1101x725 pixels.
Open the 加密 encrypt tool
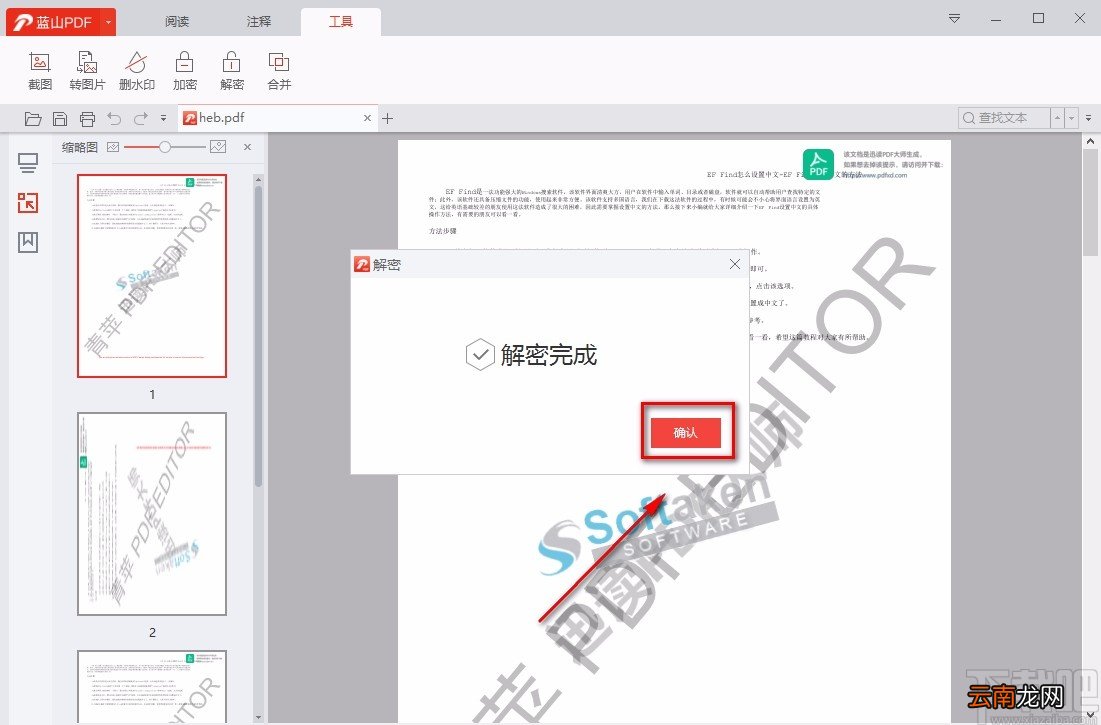(185, 71)
